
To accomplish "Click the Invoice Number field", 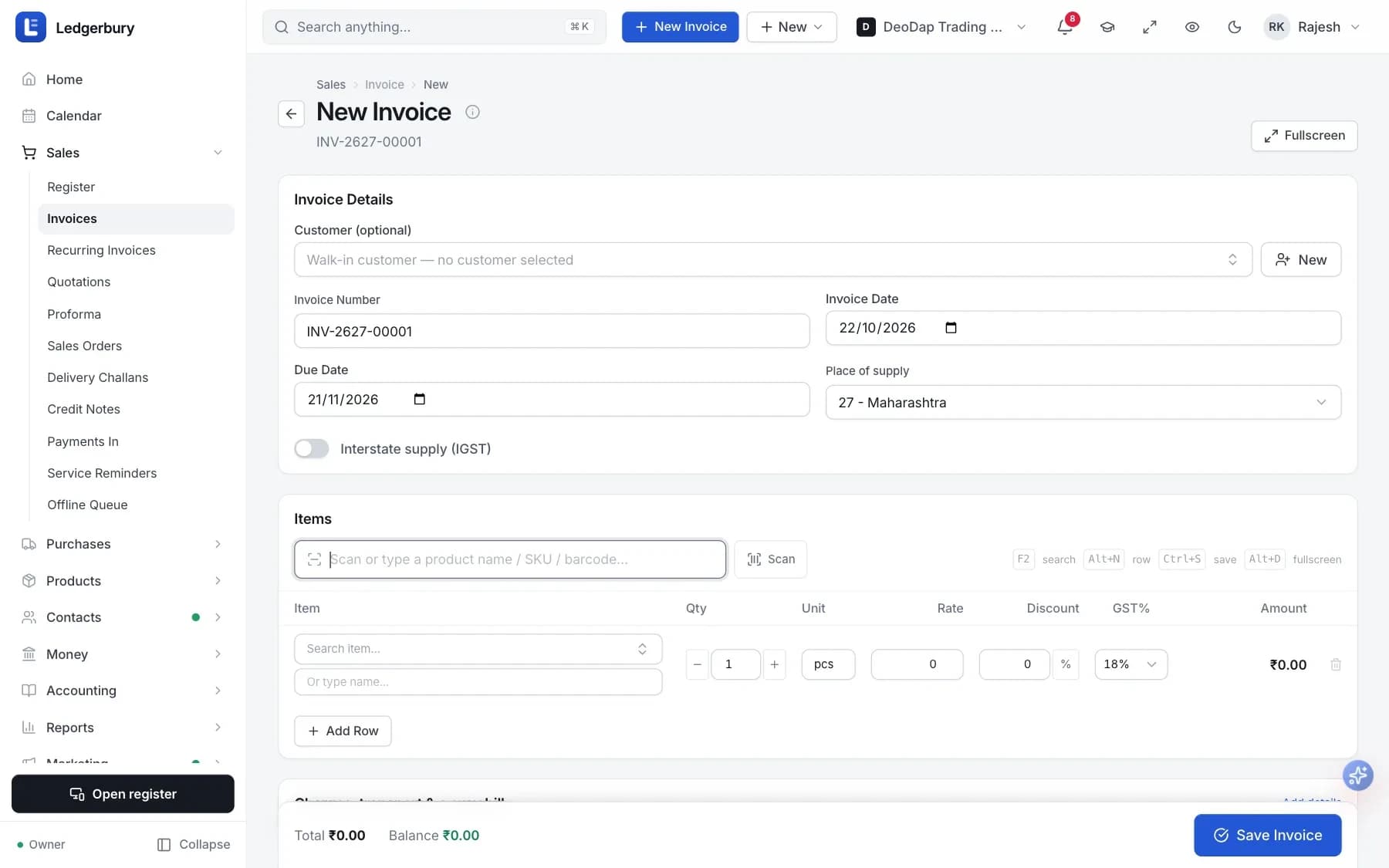I will tap(552, 331).
